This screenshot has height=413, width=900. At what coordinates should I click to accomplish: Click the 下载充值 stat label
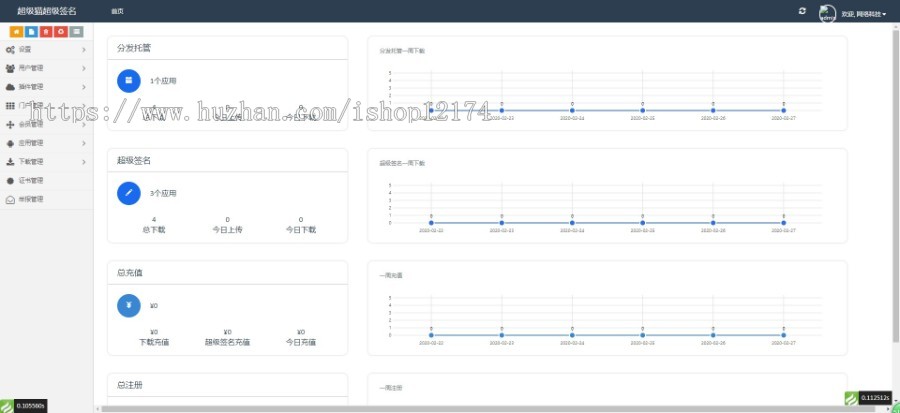(154, 342)
